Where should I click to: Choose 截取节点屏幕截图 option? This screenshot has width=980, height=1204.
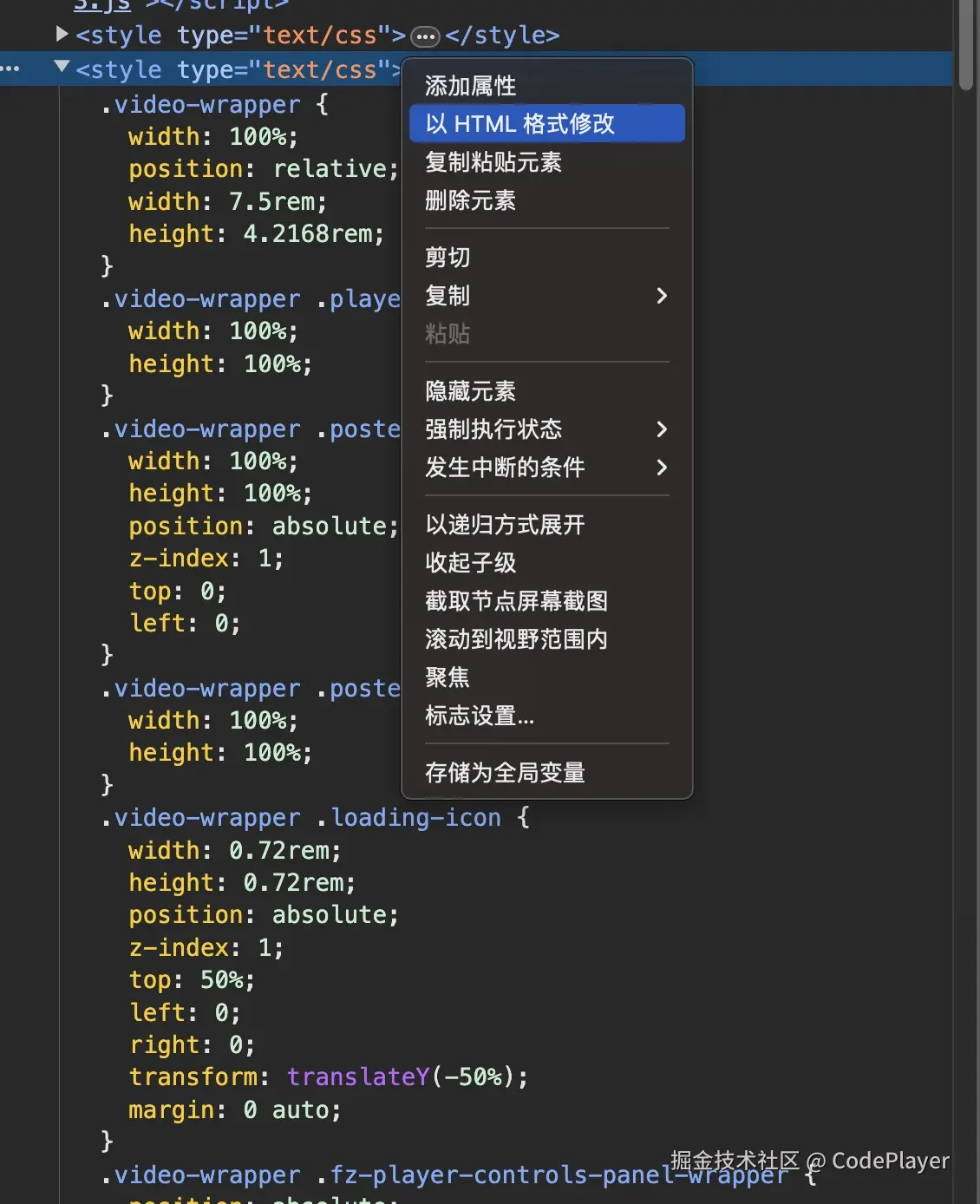(516, 601)
